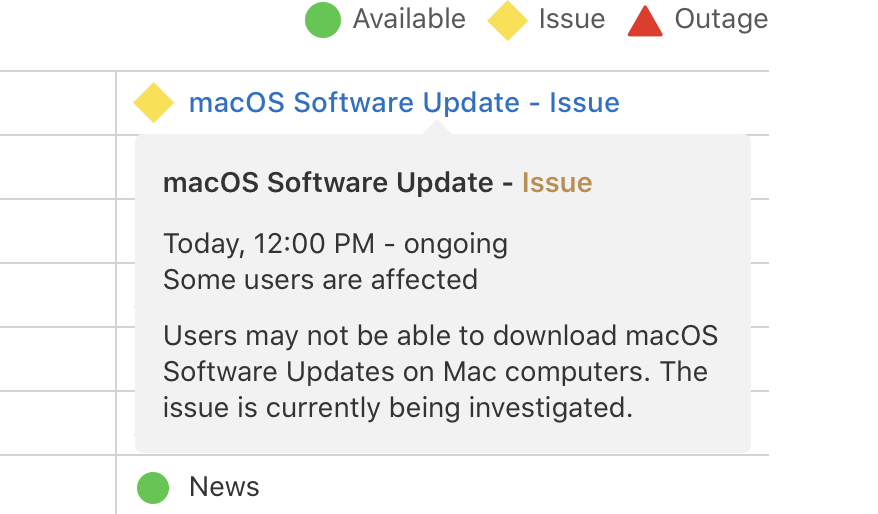Viewport: 878px width, 514px height.
Task: Click the popover's pointer arrow tip
Action: click(x=437, y=127)
